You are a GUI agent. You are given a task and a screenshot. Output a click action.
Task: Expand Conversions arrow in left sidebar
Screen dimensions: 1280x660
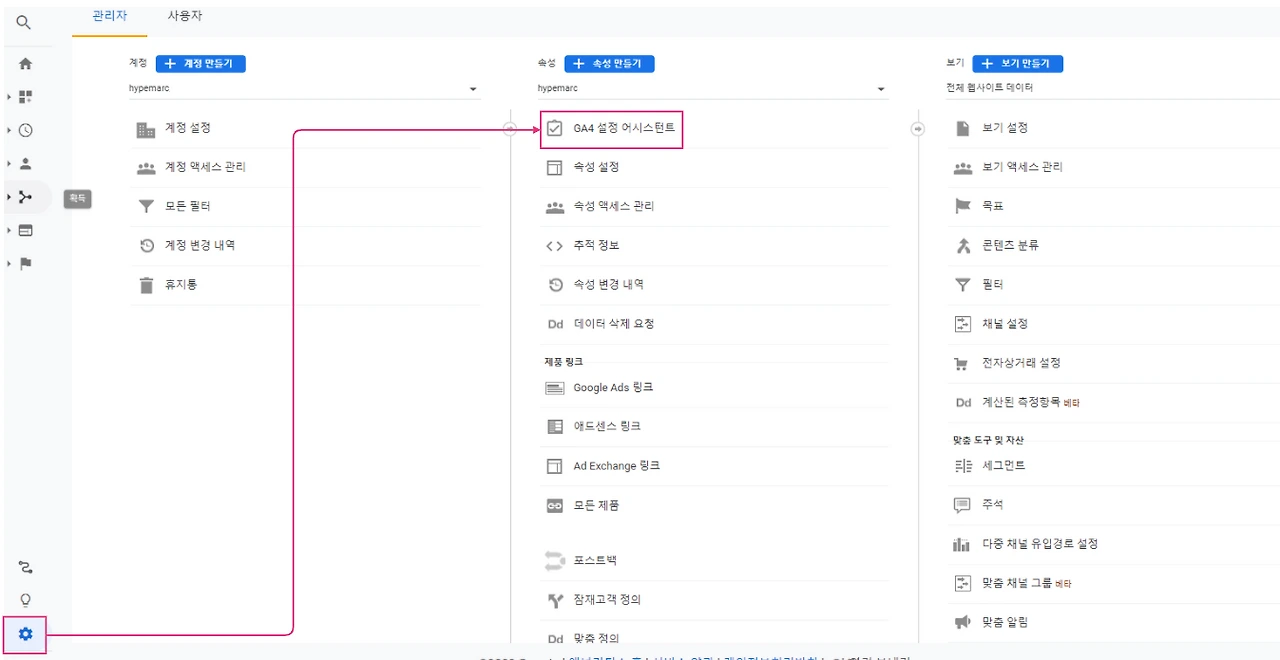8,264
